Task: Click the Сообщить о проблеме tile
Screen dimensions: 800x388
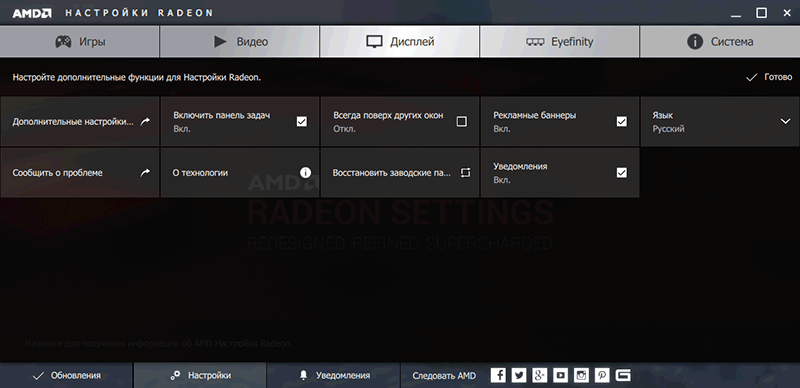Action: pyautogui.click(x=80, y=173)
